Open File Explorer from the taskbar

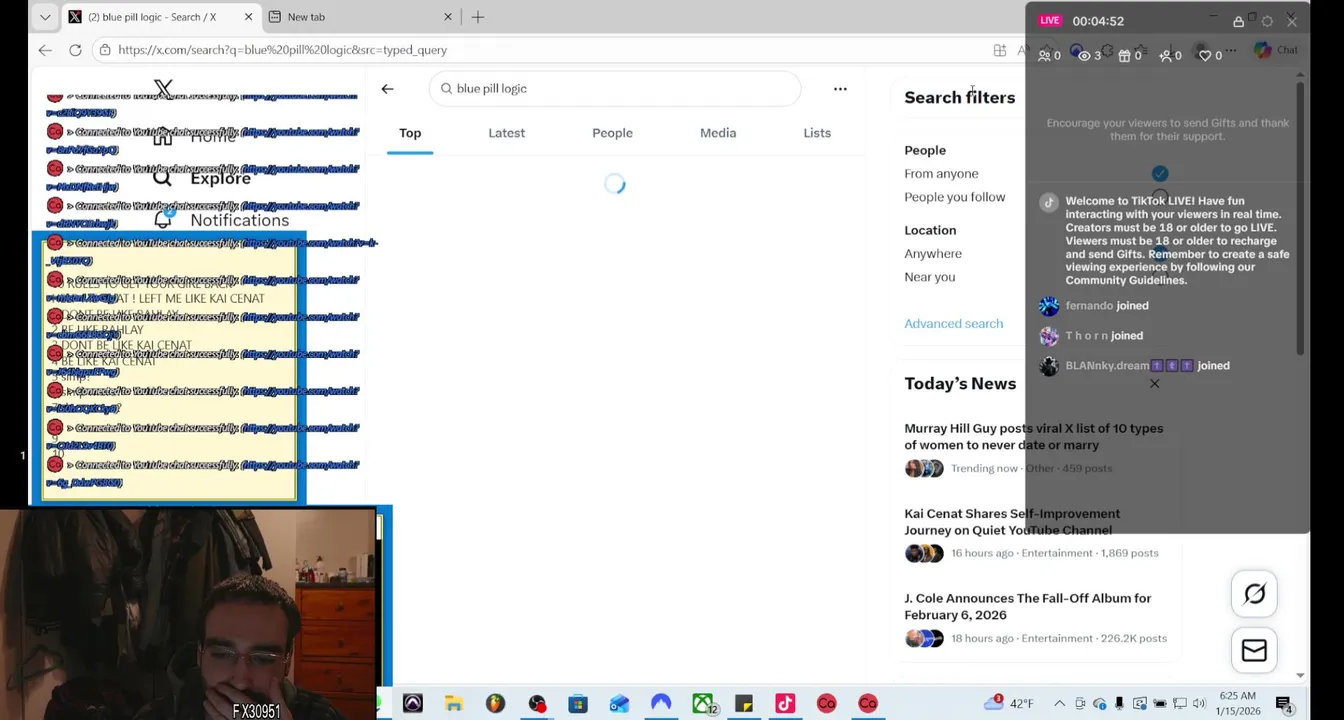pyautogui.click(x=454, y=704)
